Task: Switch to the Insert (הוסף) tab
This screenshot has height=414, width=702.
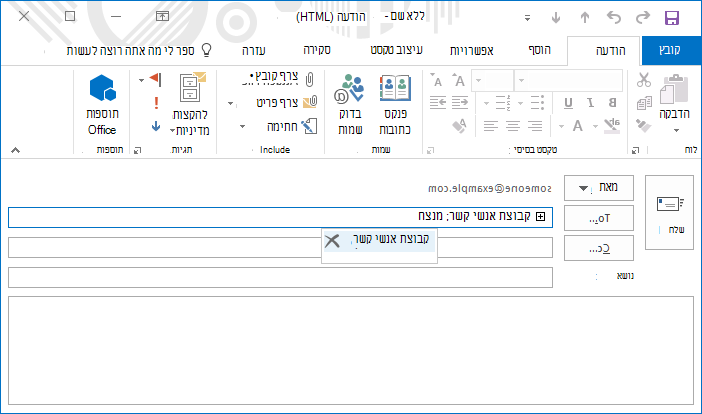Action: tap(539, 50)
